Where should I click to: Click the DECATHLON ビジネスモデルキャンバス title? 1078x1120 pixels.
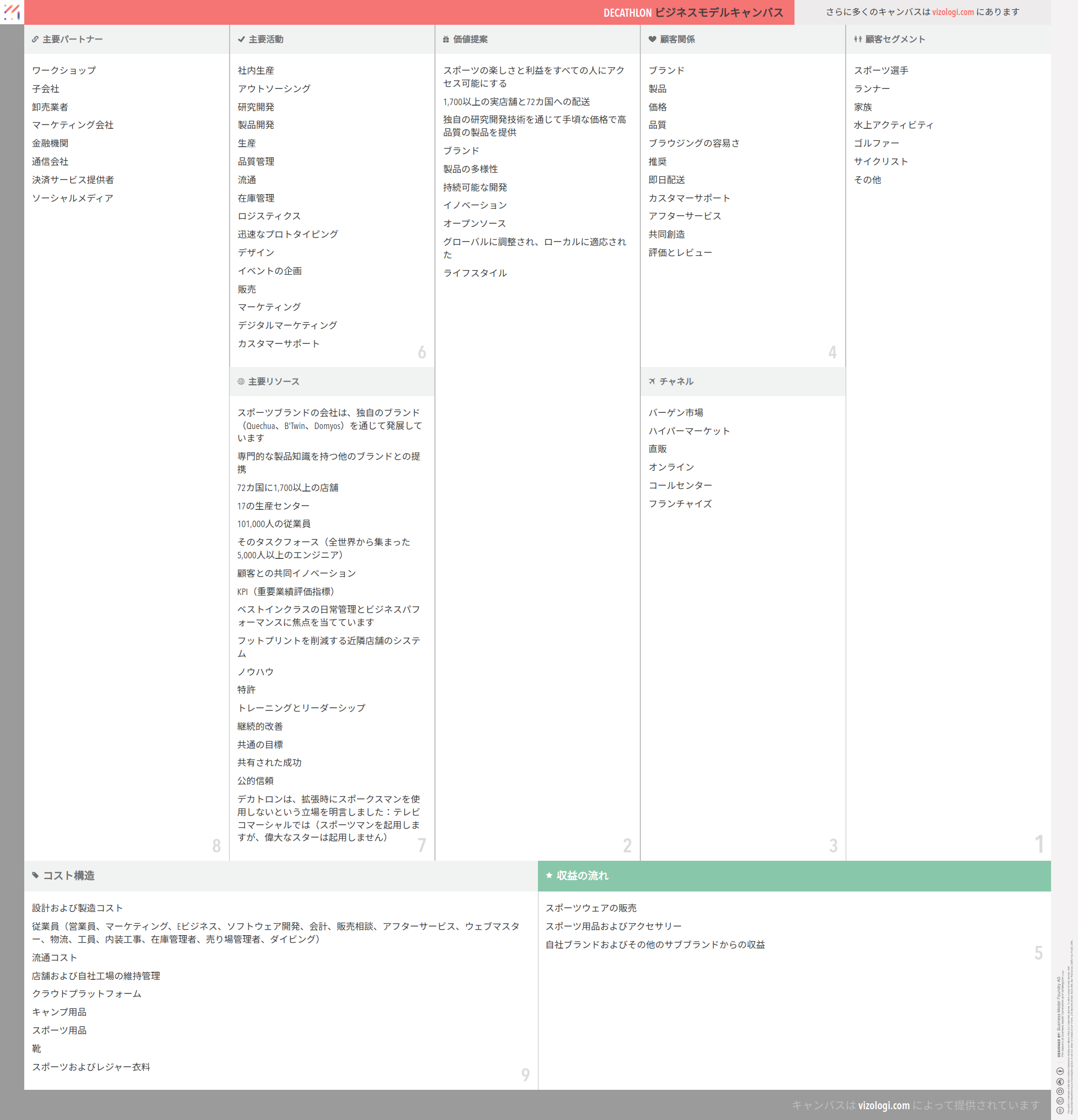coord(693,12)
